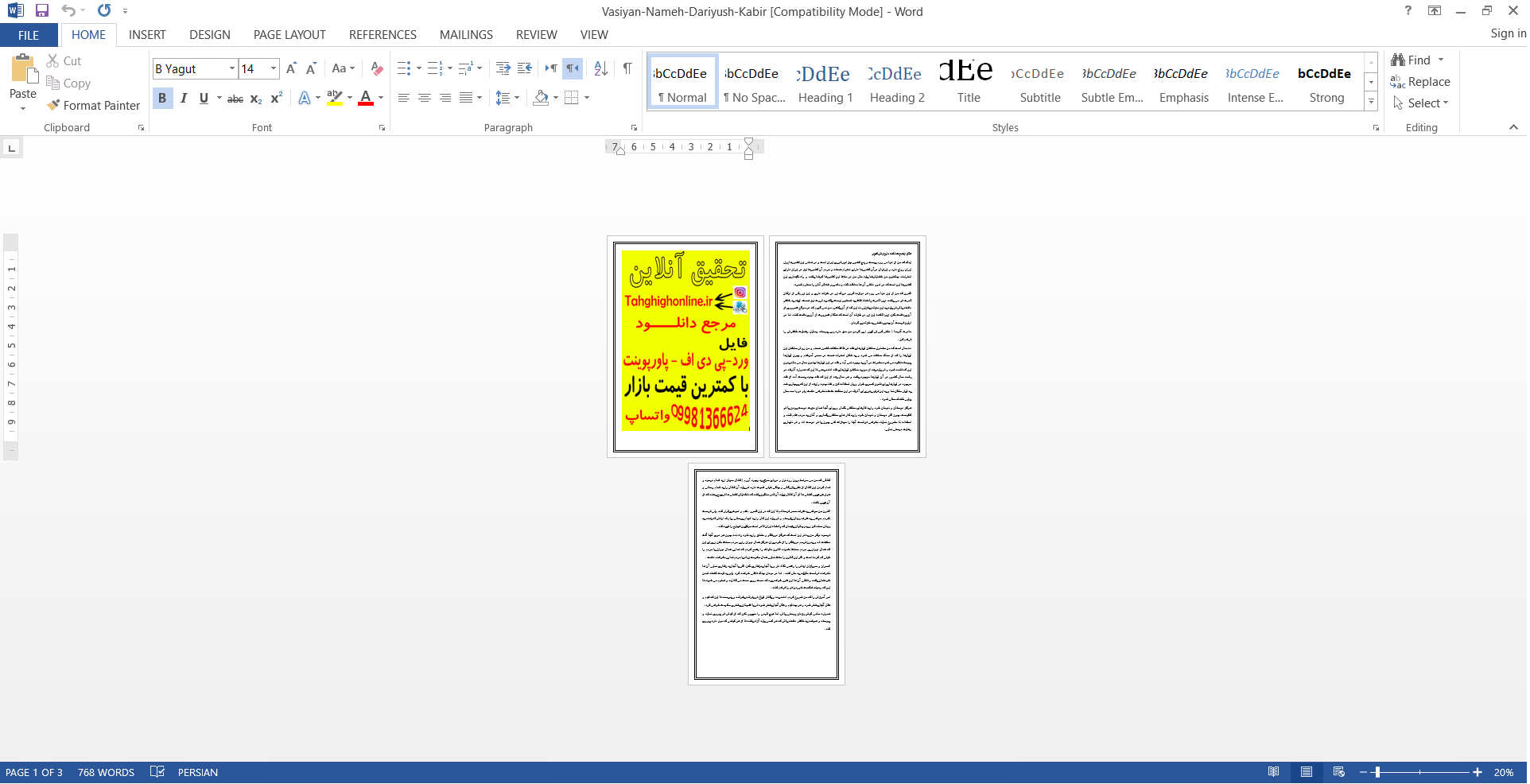Switch to DESIGN tab
The width and height of the screenshot is (1530, 784).
coord(210,35)
